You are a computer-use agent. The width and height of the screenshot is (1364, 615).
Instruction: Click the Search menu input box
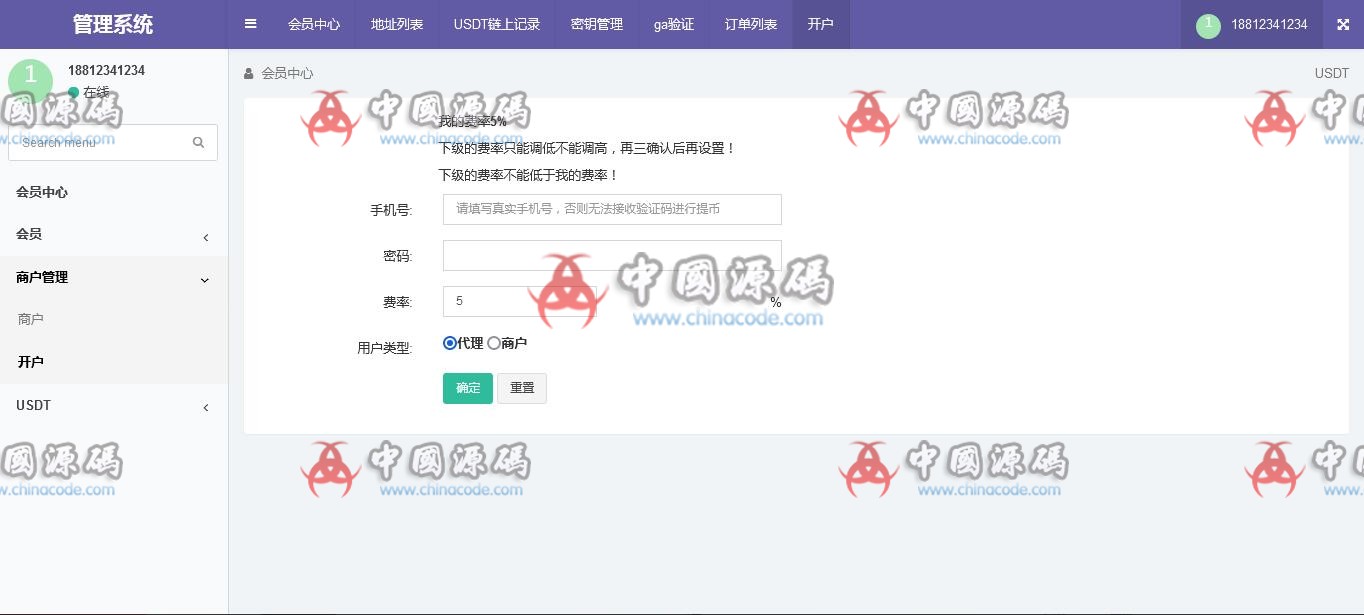pos(113,142)
